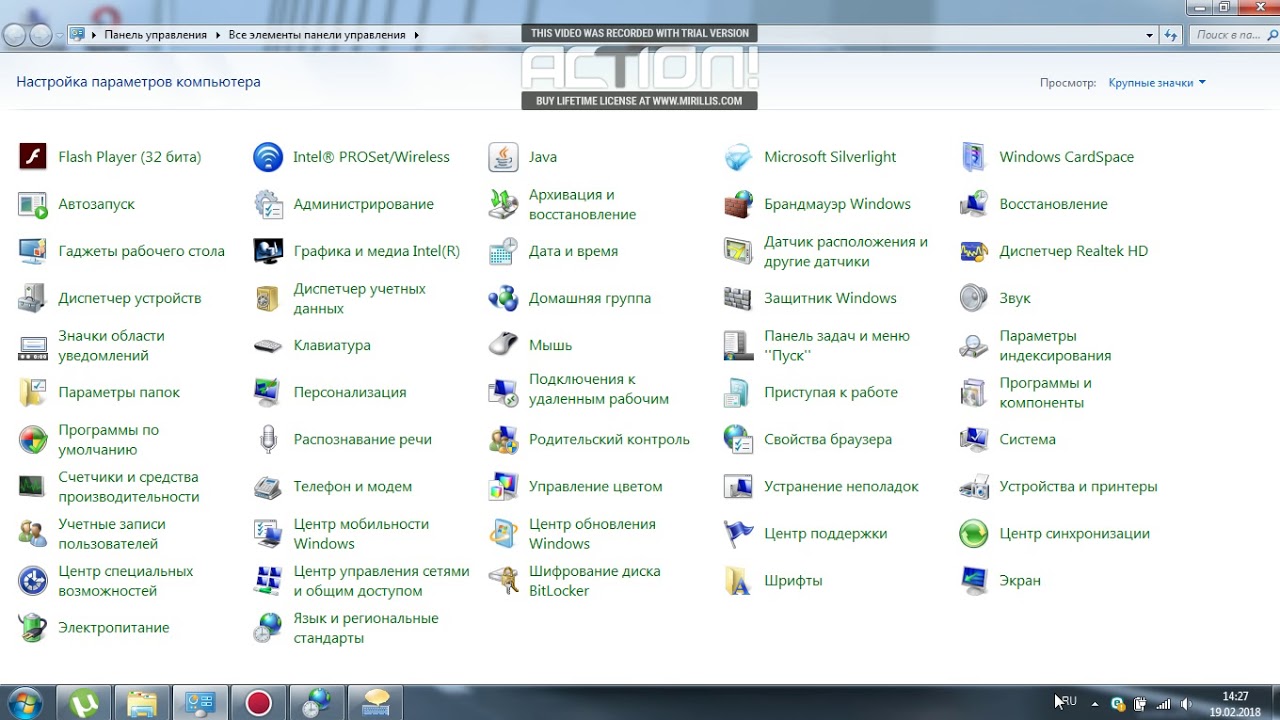Open the Шрифты folder icon
This screenshot has height=720, width=1280.
coord(738,581)
